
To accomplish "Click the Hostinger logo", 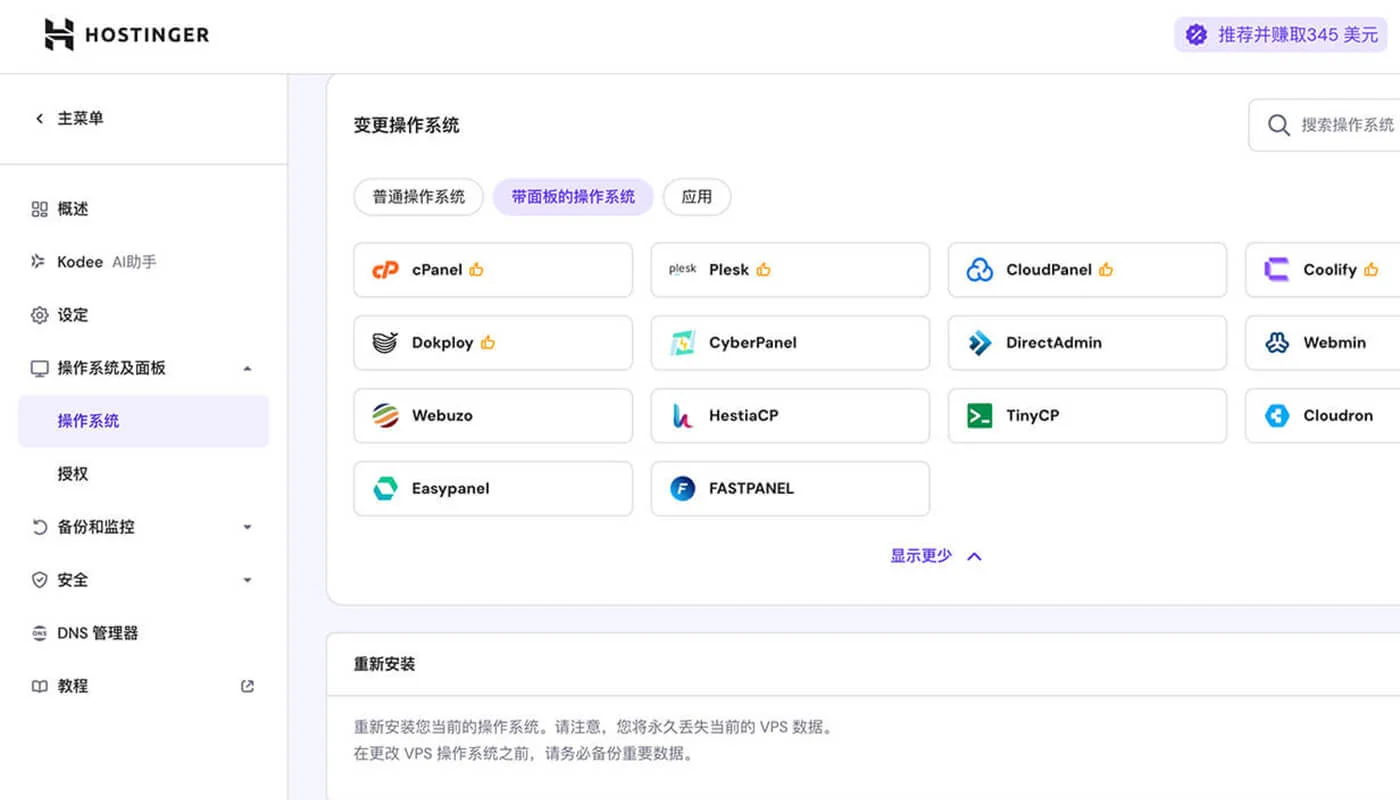I will pos(125,34).
